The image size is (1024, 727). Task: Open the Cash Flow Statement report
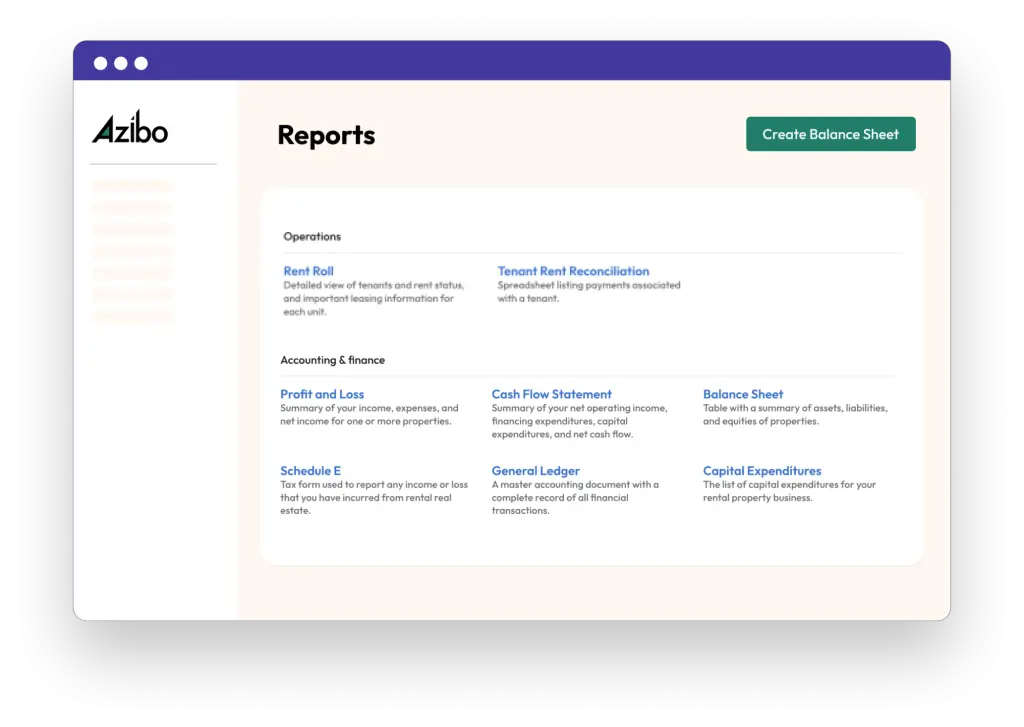click(x=552, y=394)
